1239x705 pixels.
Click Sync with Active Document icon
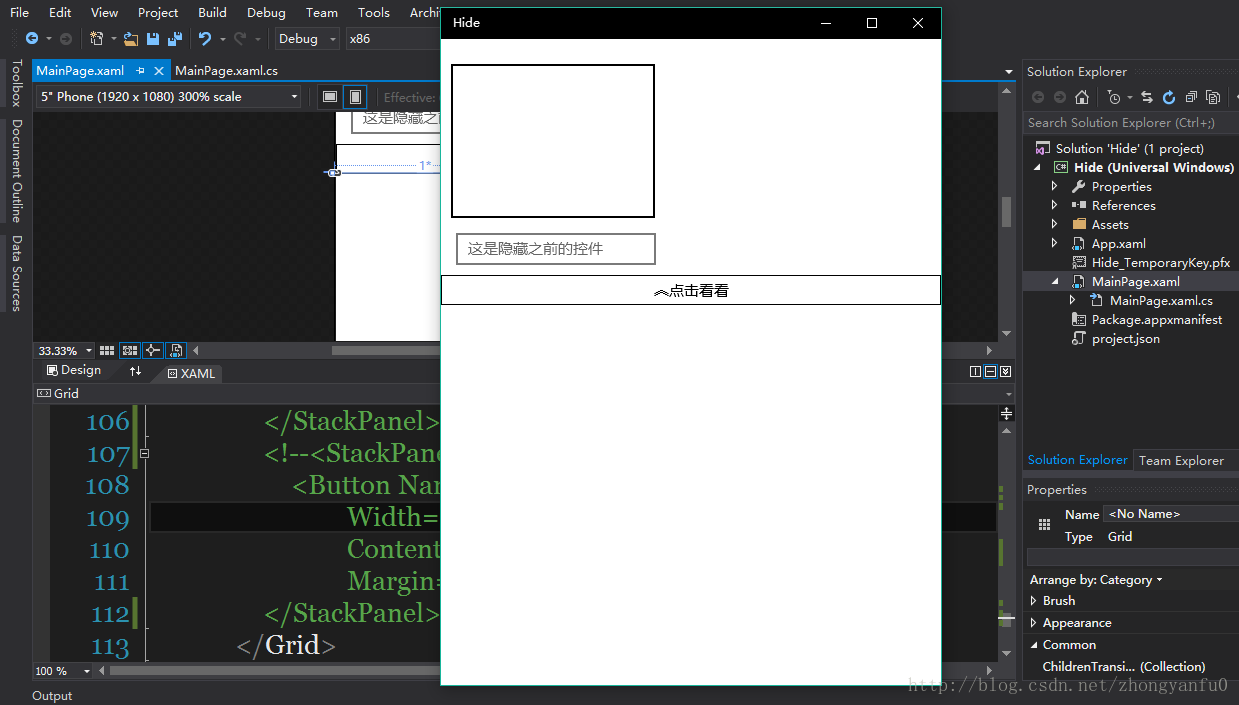point(1147,97)
